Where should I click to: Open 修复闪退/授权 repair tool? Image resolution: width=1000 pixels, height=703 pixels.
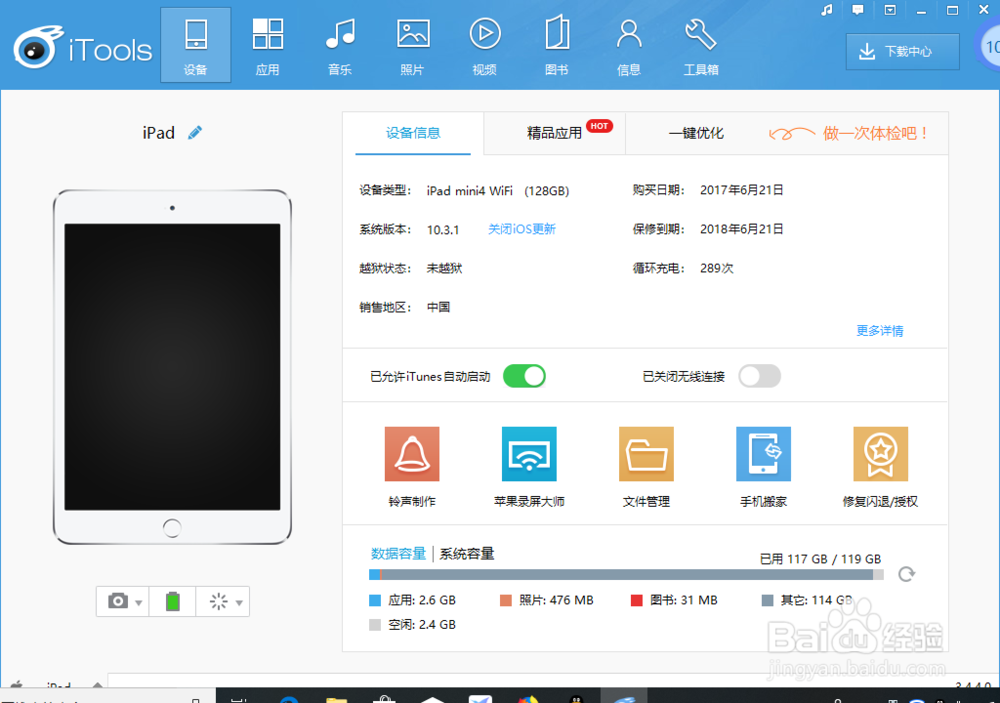881,467
